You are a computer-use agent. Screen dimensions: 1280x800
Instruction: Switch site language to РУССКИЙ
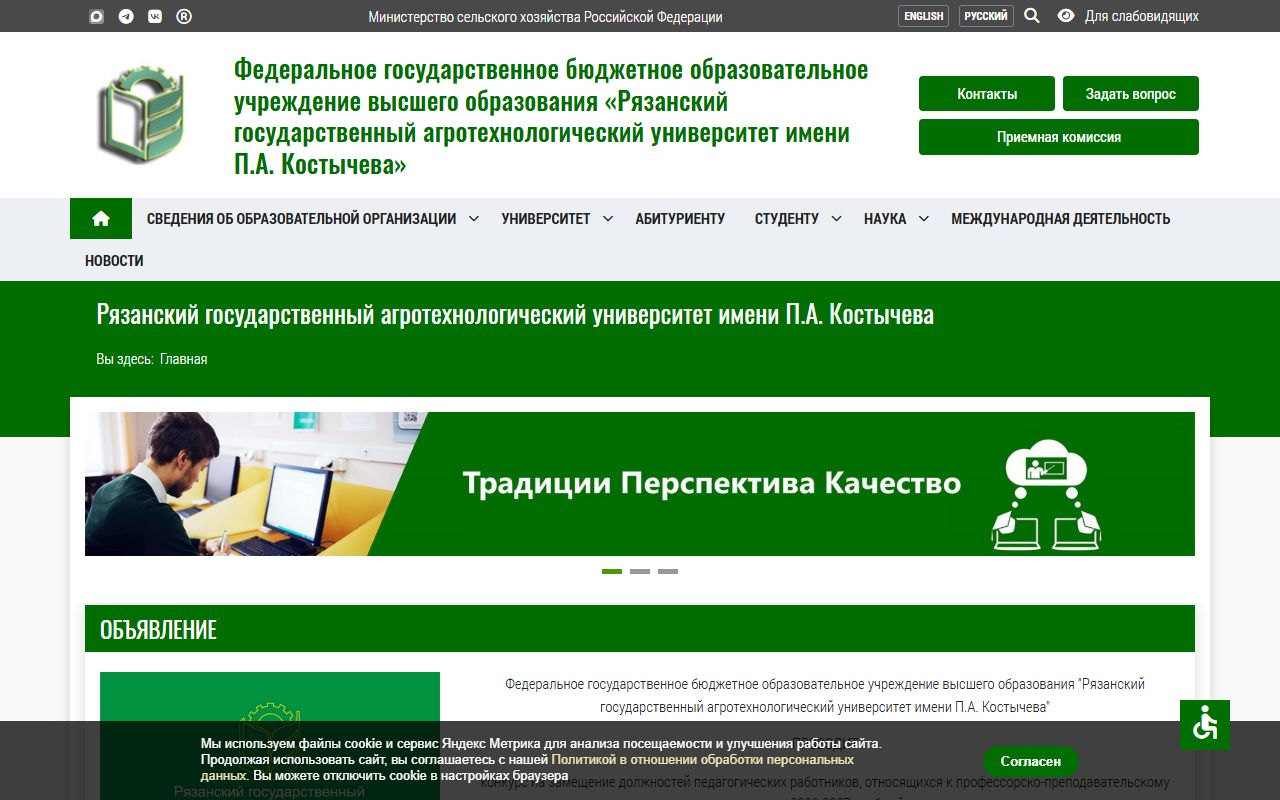[x=986, y=16]
